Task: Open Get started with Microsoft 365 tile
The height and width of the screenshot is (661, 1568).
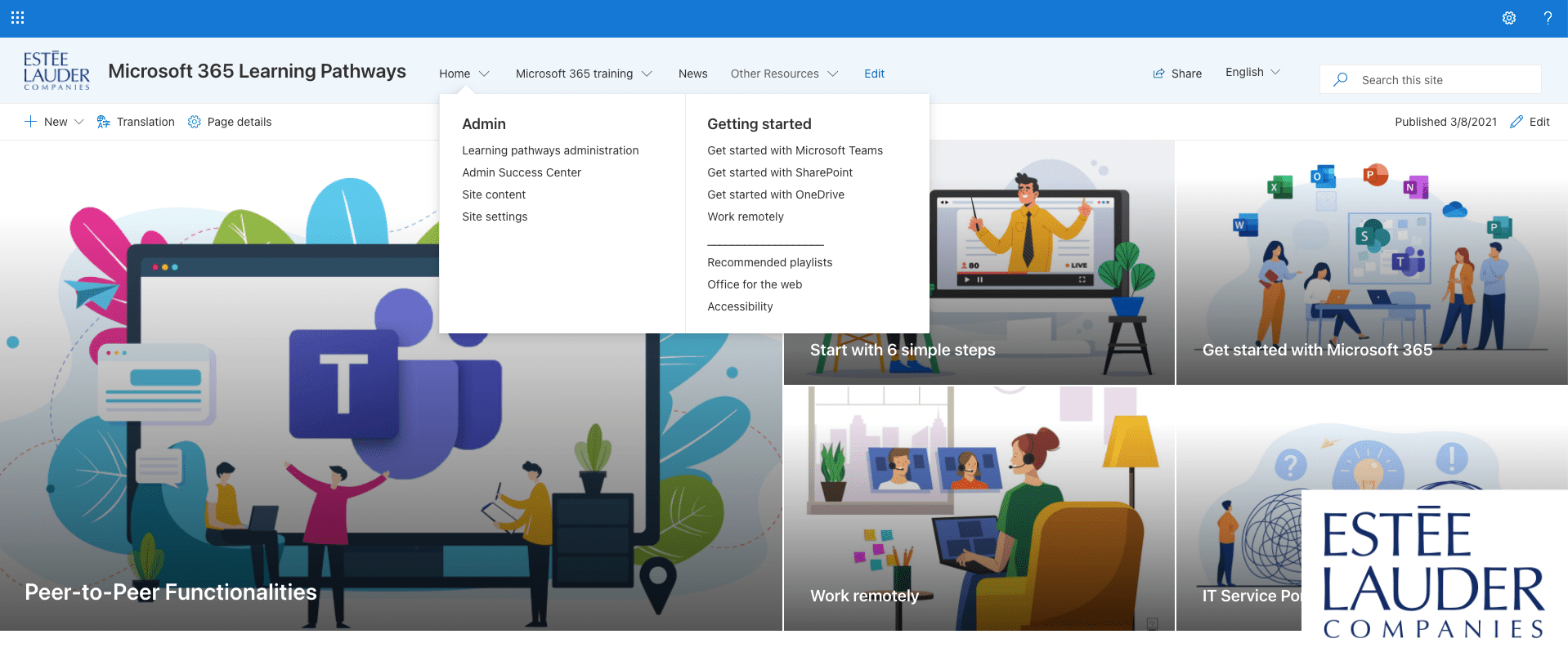Action: [1371, 262]
